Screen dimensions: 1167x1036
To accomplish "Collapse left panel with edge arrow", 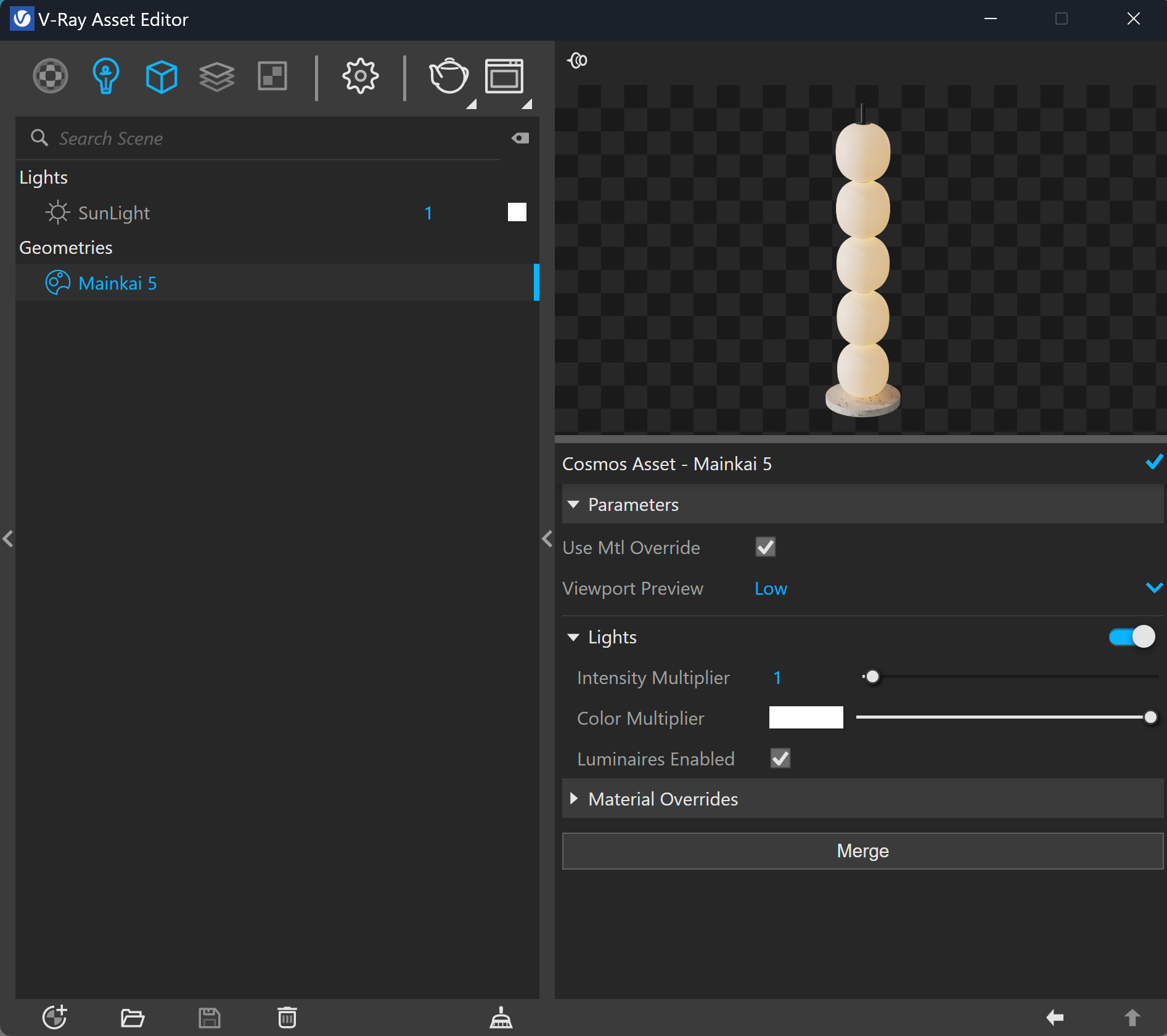I will point(7,539).
